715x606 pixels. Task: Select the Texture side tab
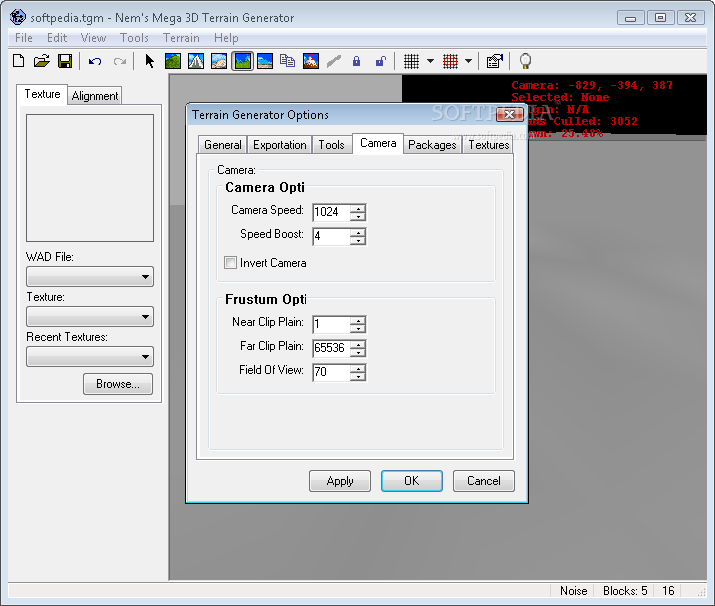(42, 94)
